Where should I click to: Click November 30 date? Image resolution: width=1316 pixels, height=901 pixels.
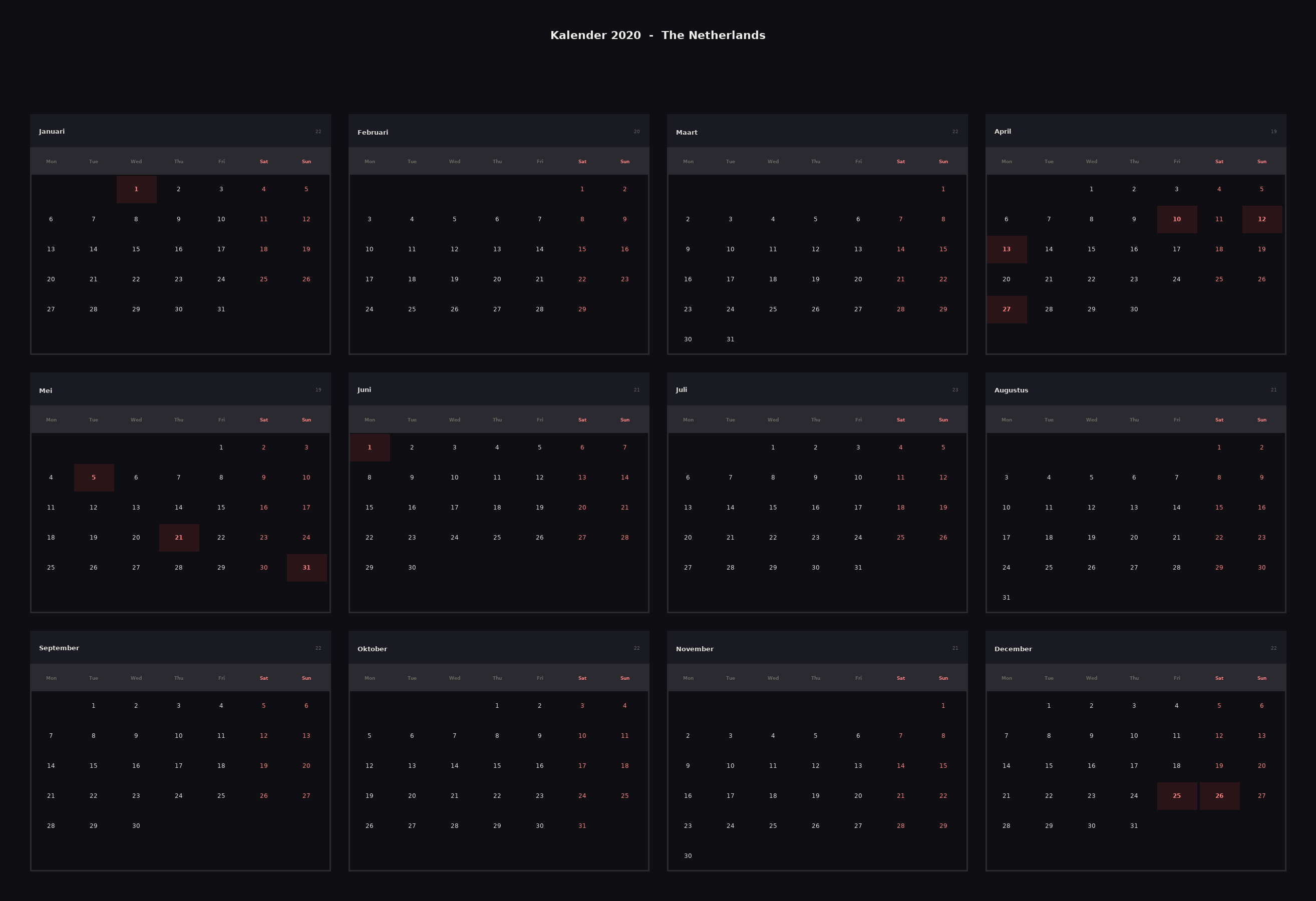[688, 856]
